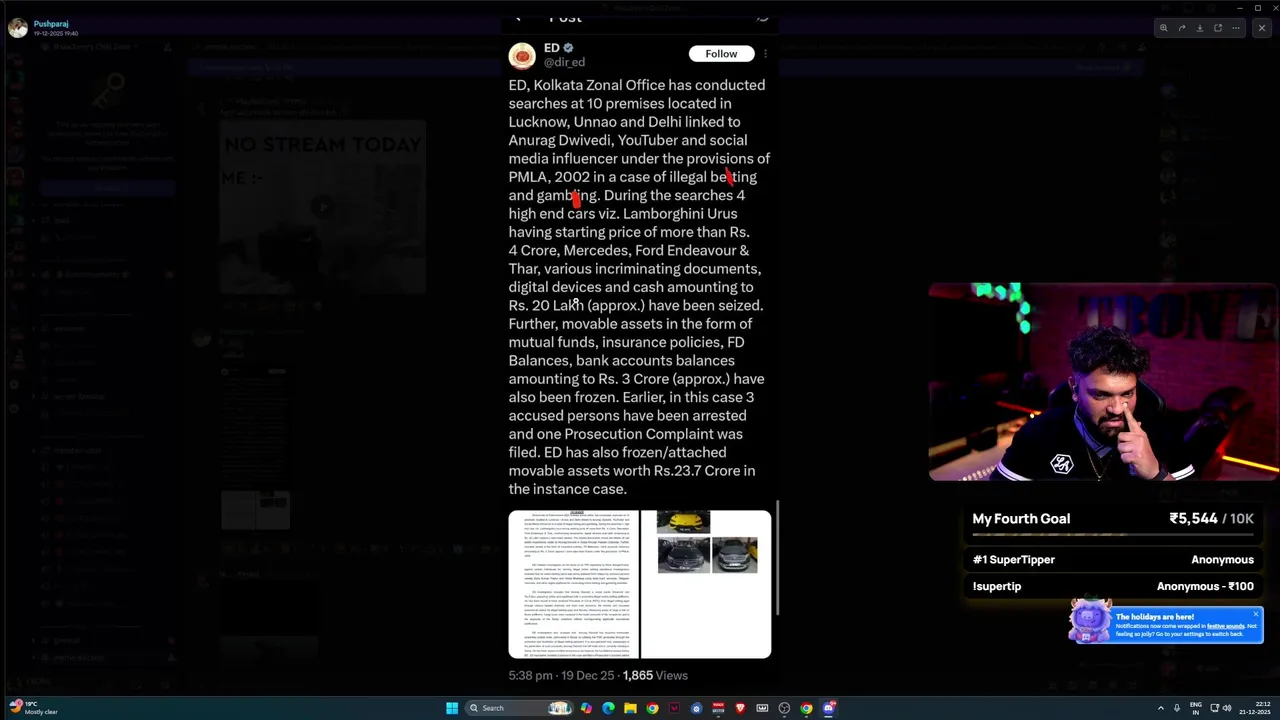Screen dimensions: 1280x720
Task: Open the ED profile avatar
Action: coord(522,55)
